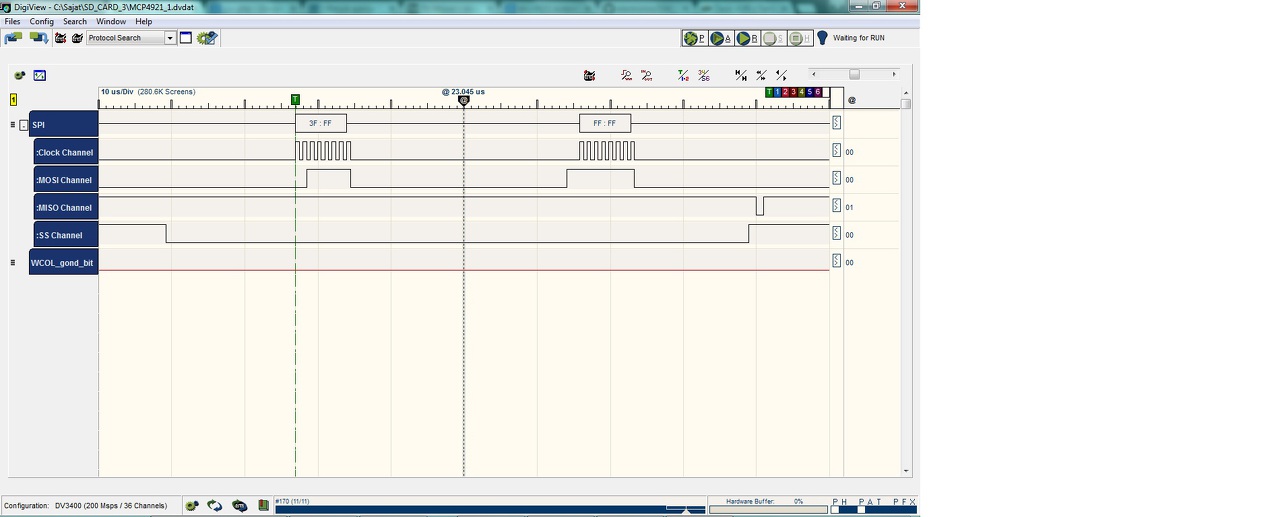Select the MISO Channel signal label
1280x517 pixels.
[x=66, y=208]
